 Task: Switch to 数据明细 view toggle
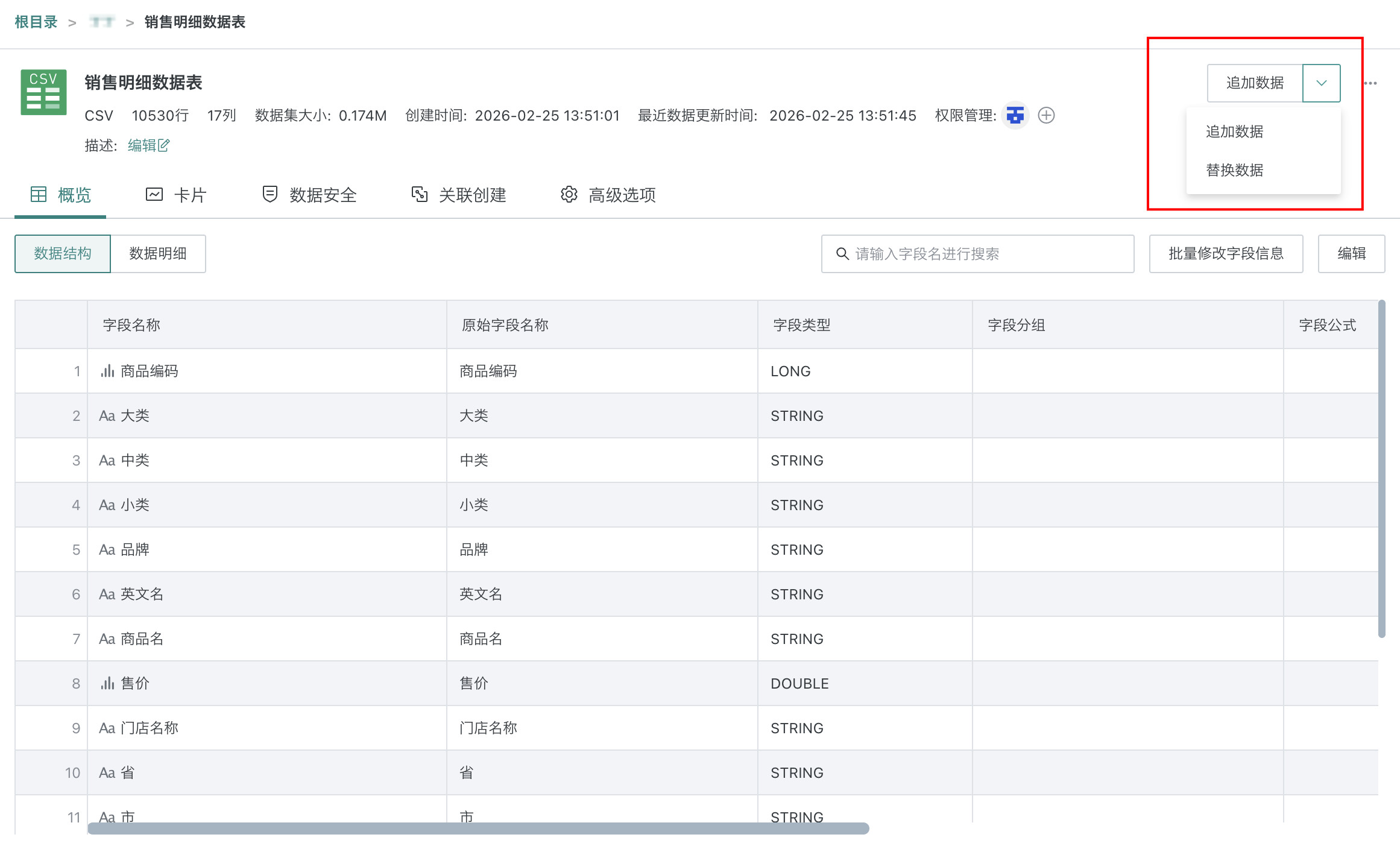158,254
